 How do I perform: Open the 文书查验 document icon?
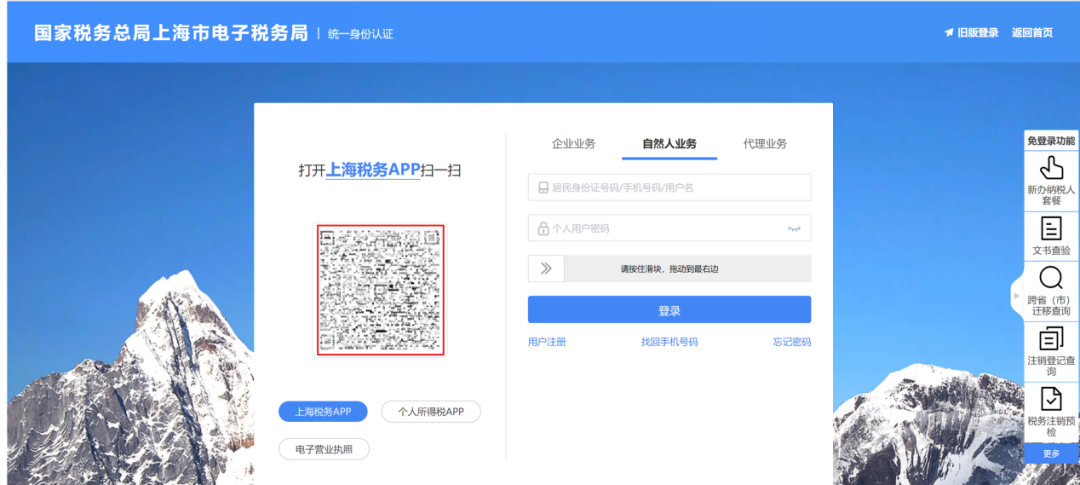(x=1051, y=227)
